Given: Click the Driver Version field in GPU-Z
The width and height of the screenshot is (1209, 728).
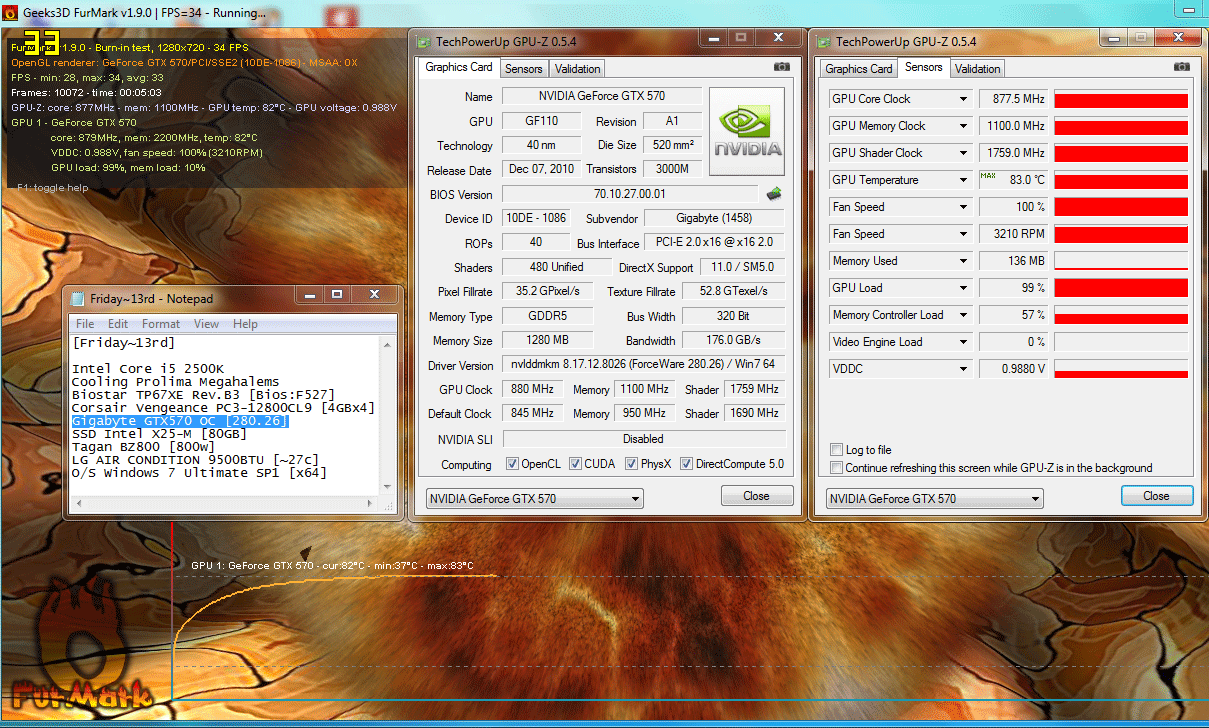Looking at the screenshot, I should [643, 365].
